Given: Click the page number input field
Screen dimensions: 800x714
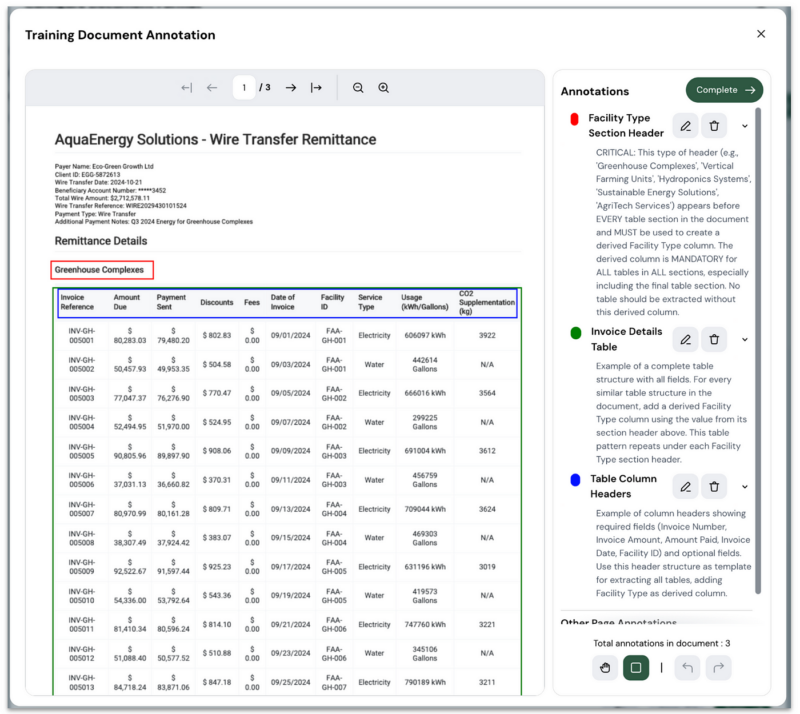Looking at the screenshot, I should pyautogui.click(x=244, y=88).
